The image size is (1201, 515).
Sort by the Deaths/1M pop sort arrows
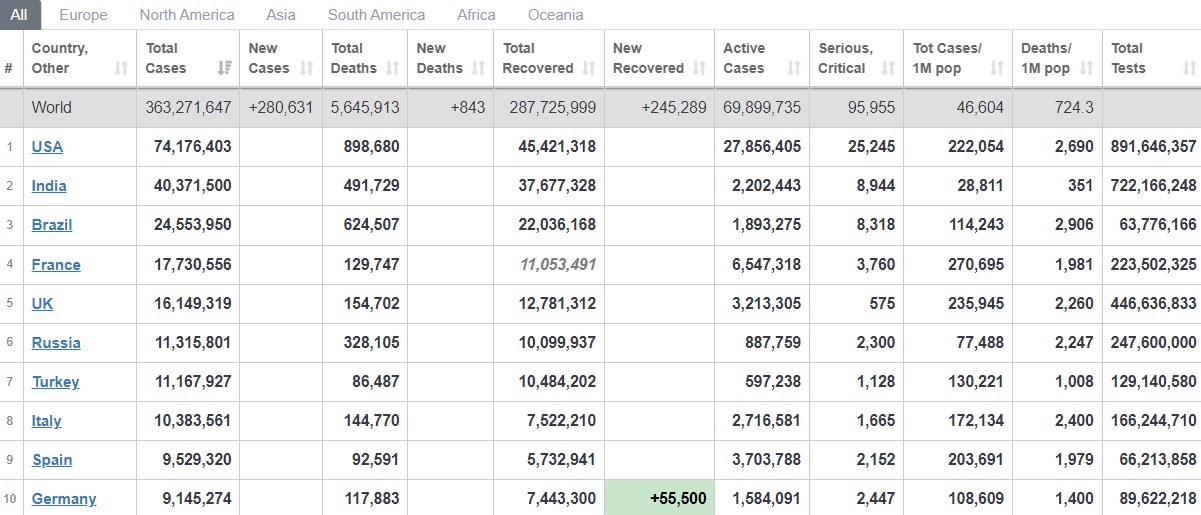[x=1086, y=69]
